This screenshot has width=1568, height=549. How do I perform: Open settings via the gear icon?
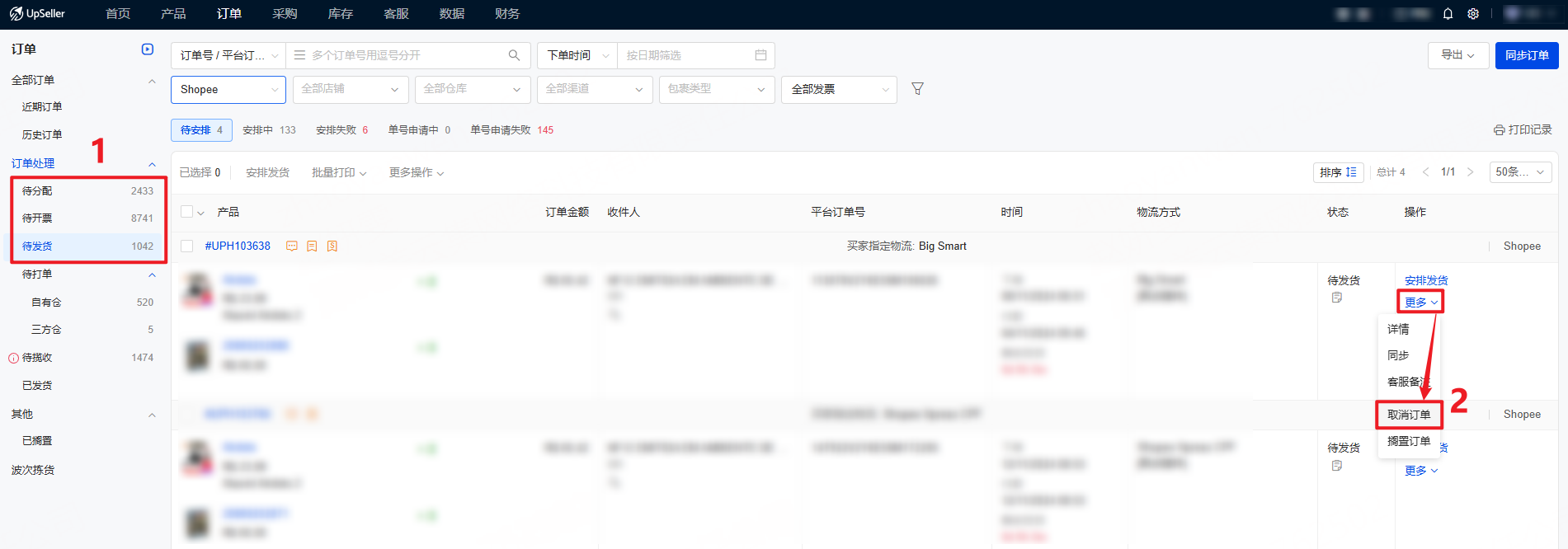coord(1473,14)
